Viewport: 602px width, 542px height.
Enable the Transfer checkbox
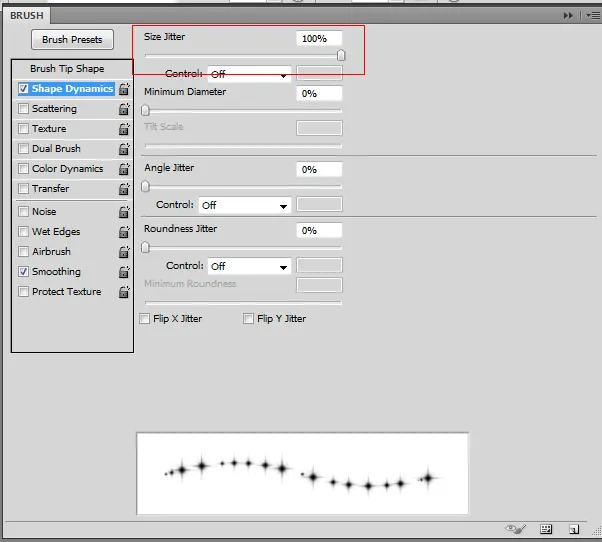pyautogui.click(x=23, y=188)
